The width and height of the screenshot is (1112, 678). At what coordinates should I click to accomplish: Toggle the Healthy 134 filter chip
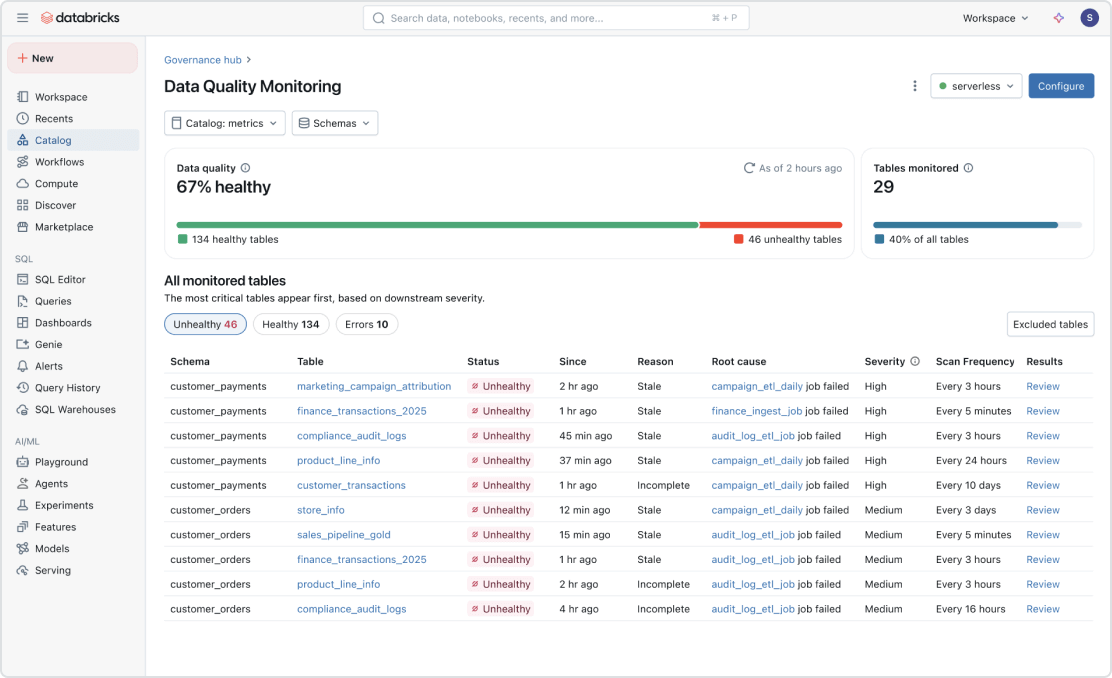[x=291, y=324]
